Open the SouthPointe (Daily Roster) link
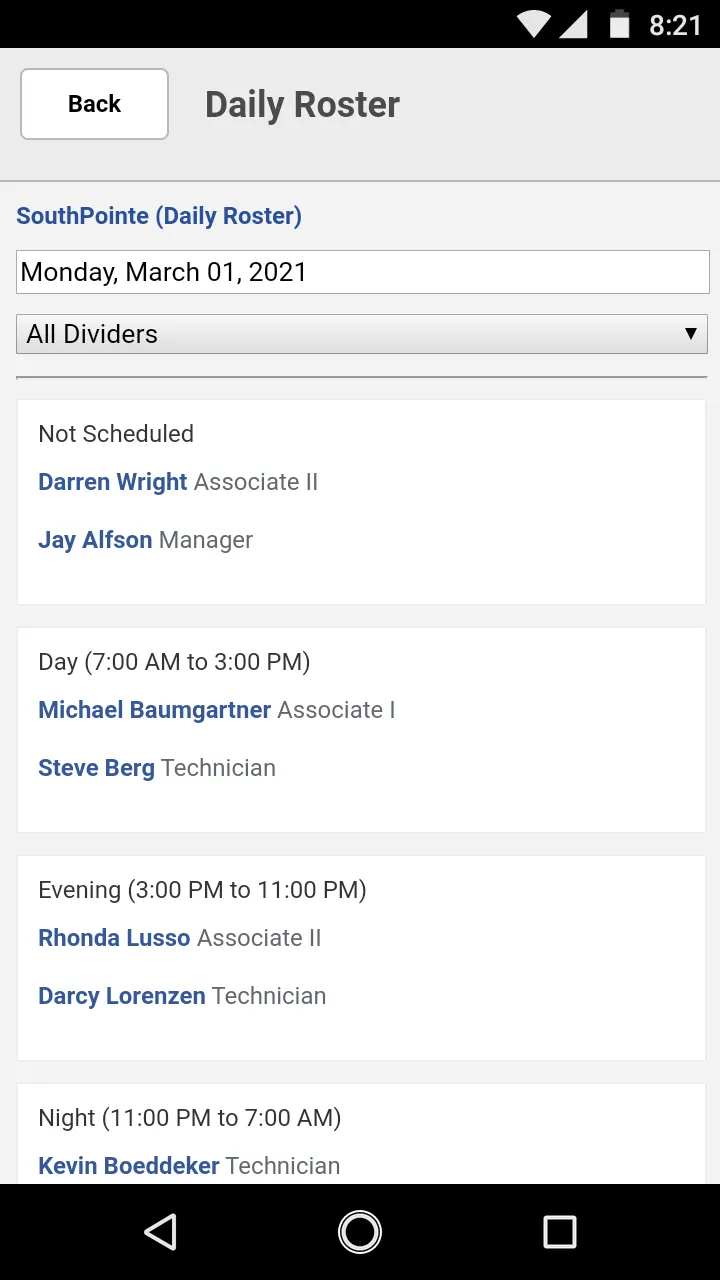This screenshot has width=720, height=1280. (159, 216)
